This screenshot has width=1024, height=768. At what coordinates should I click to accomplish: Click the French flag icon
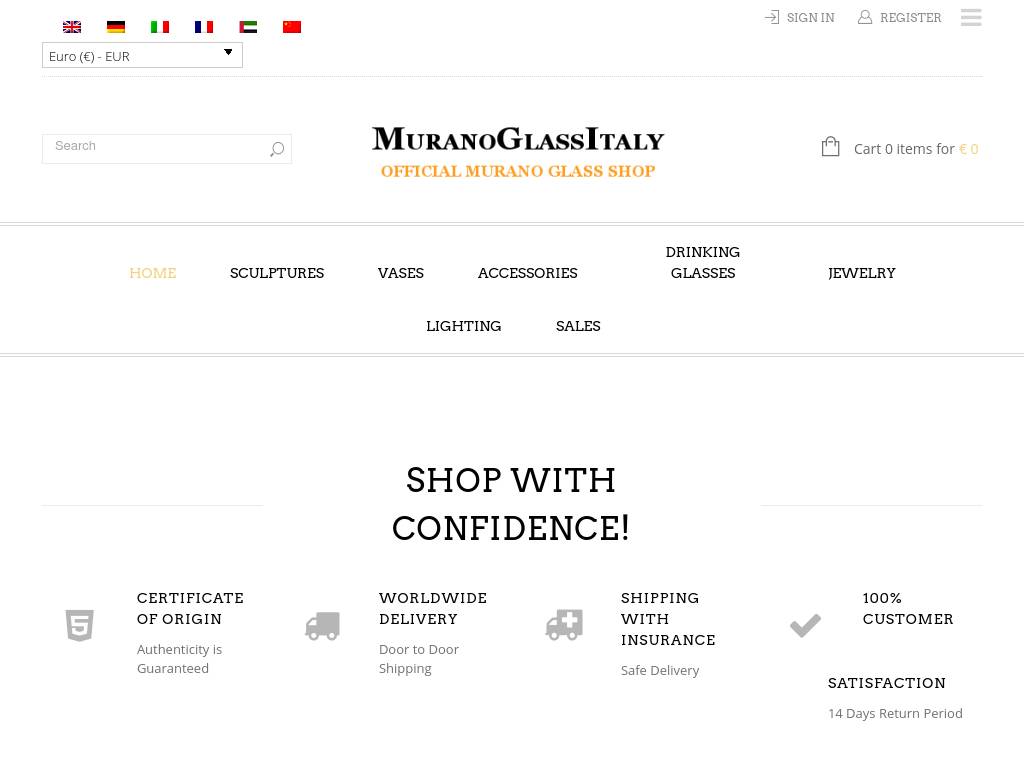(x=204, y=27)
